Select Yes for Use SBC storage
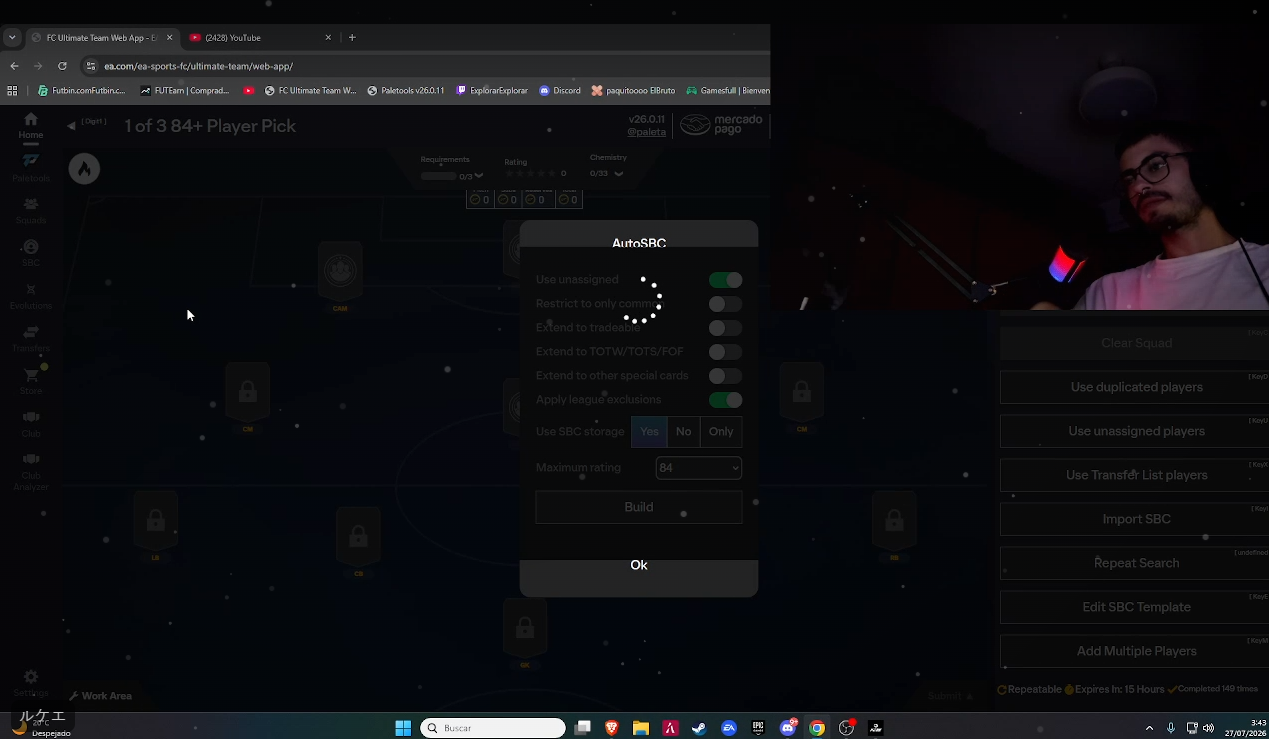Image resolution: width=1269 pixels, height=739 pixels. click(649, 432)
